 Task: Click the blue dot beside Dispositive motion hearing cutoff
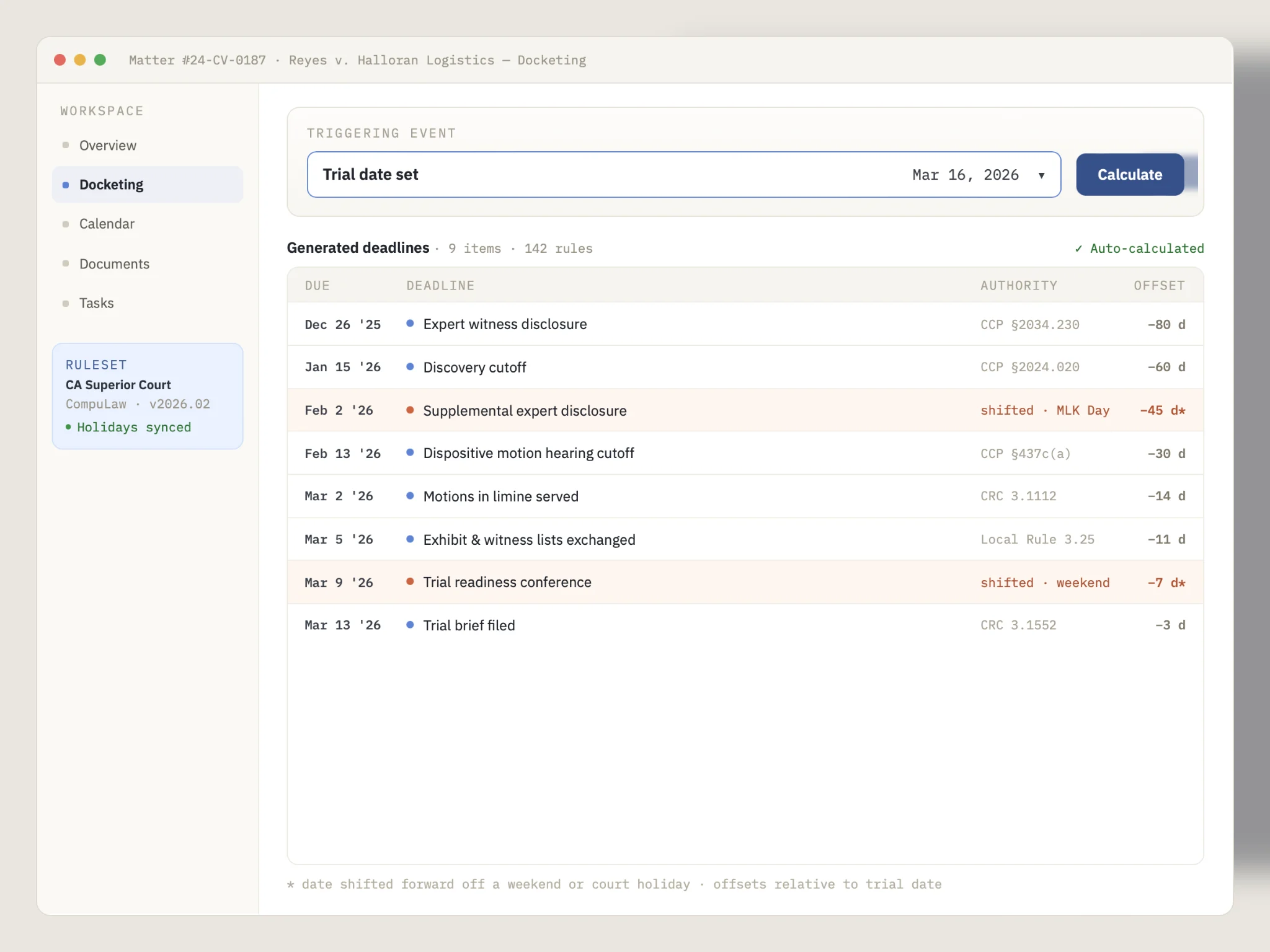pyautogui.click(x=410, y=452)
